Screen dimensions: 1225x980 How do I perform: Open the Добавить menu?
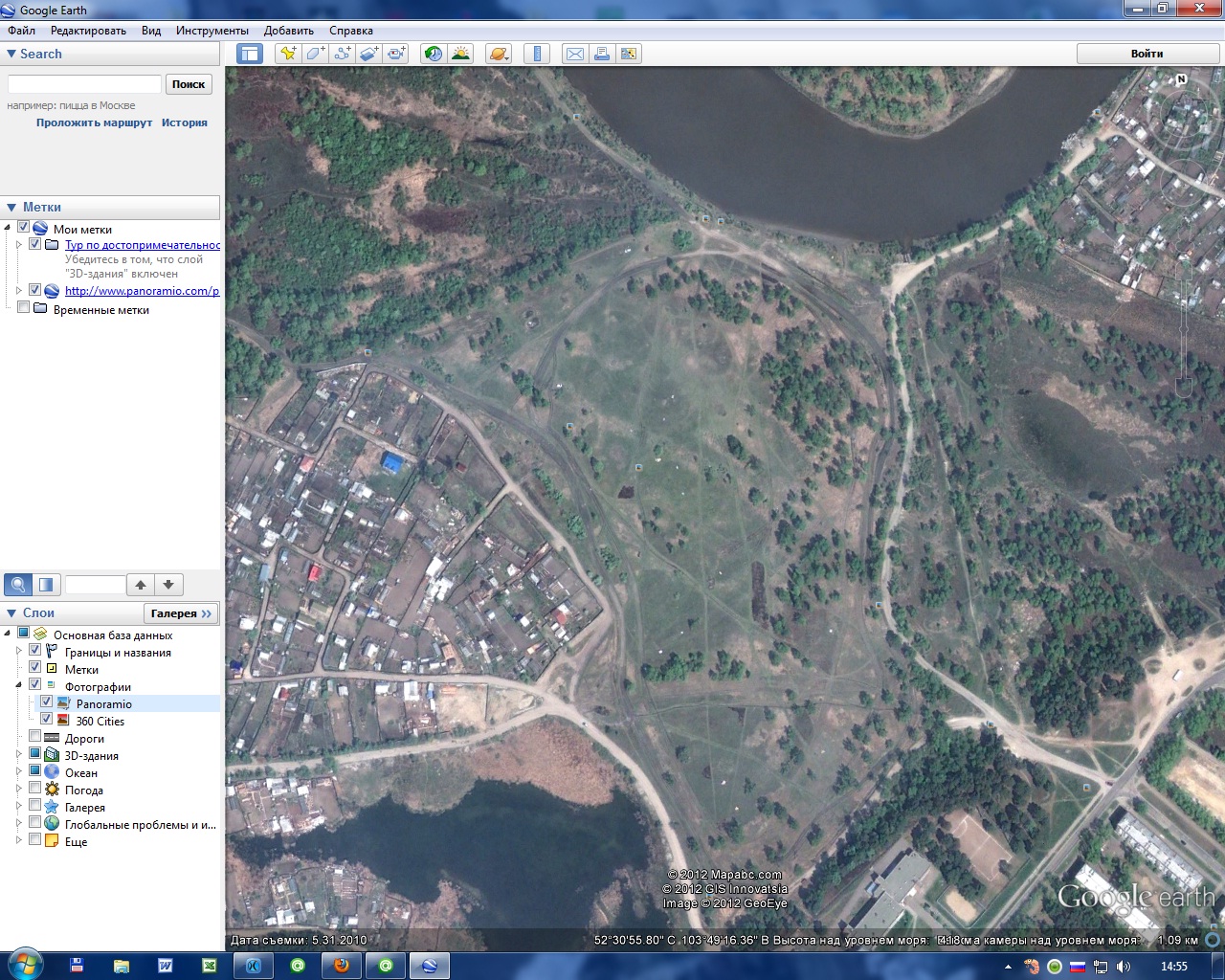coord(288,31)
